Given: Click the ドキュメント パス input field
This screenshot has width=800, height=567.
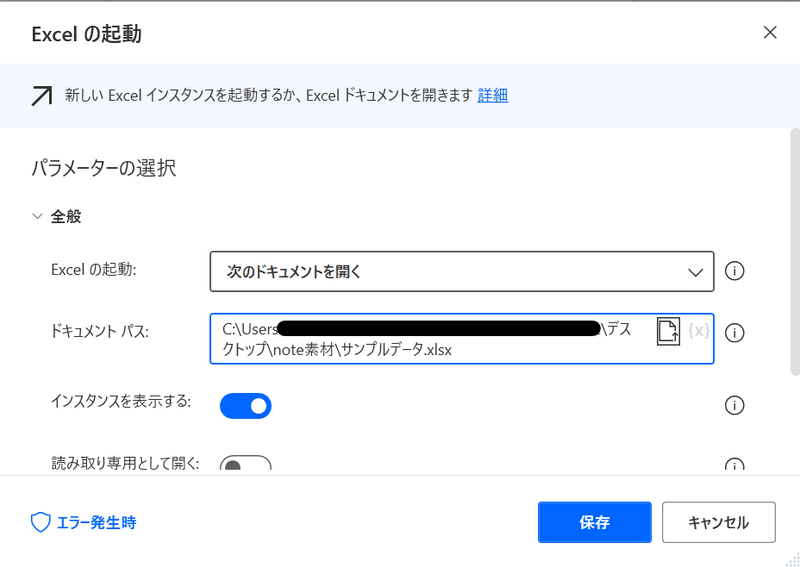Looking at the screenshot, I should [462, 339].
